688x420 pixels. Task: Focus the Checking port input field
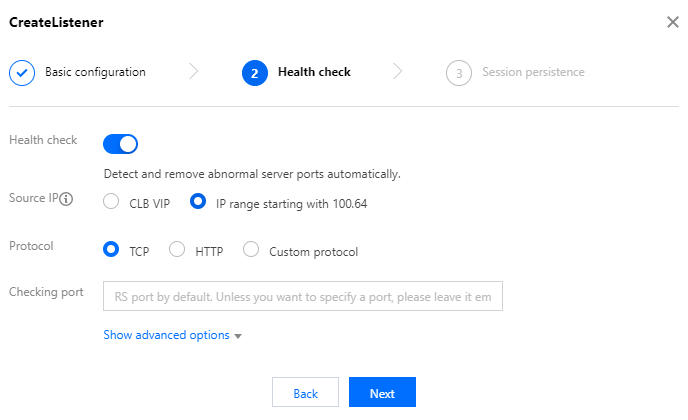pos(303,296)
